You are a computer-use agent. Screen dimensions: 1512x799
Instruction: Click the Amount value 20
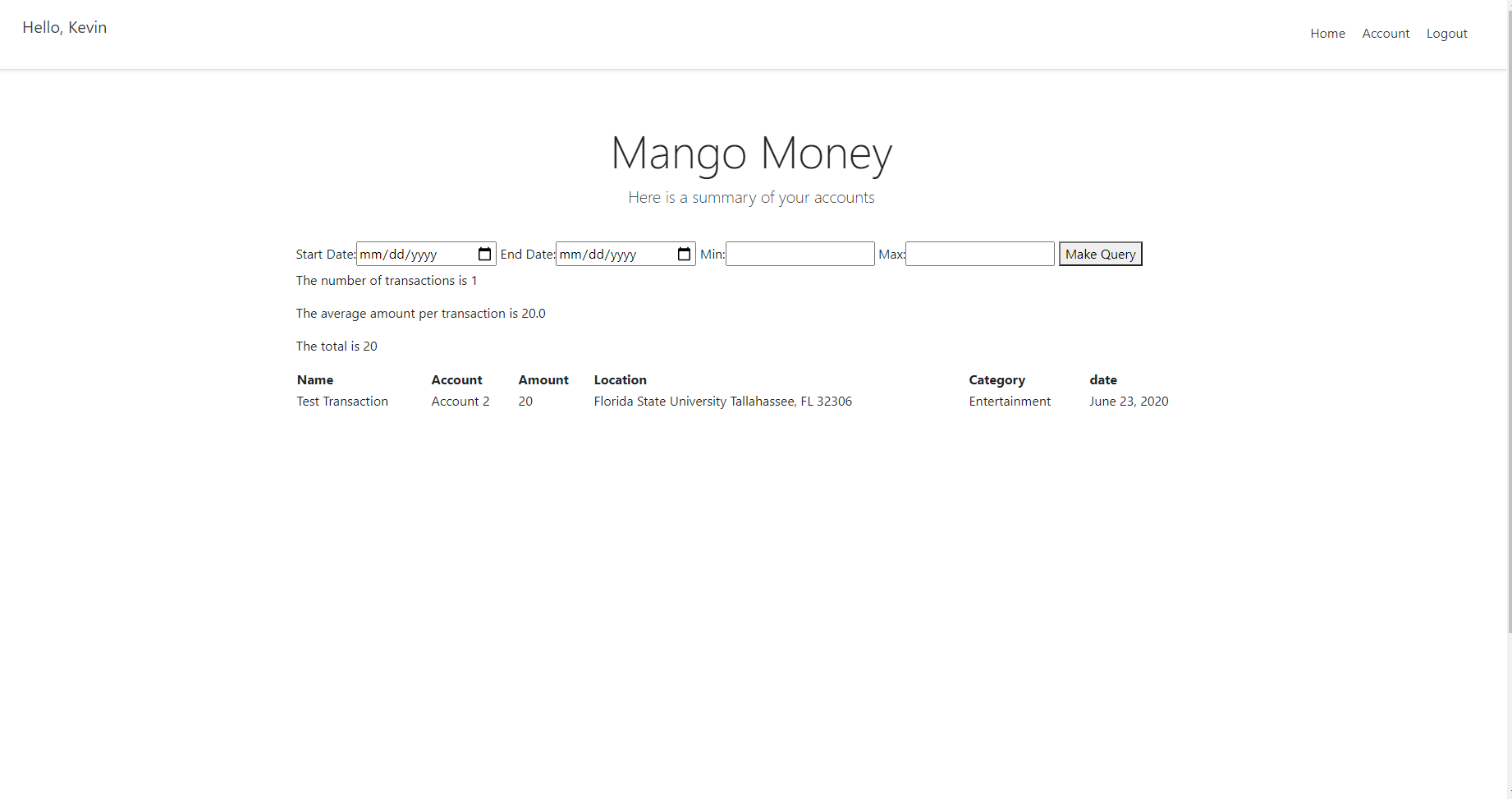pos(525,401)
